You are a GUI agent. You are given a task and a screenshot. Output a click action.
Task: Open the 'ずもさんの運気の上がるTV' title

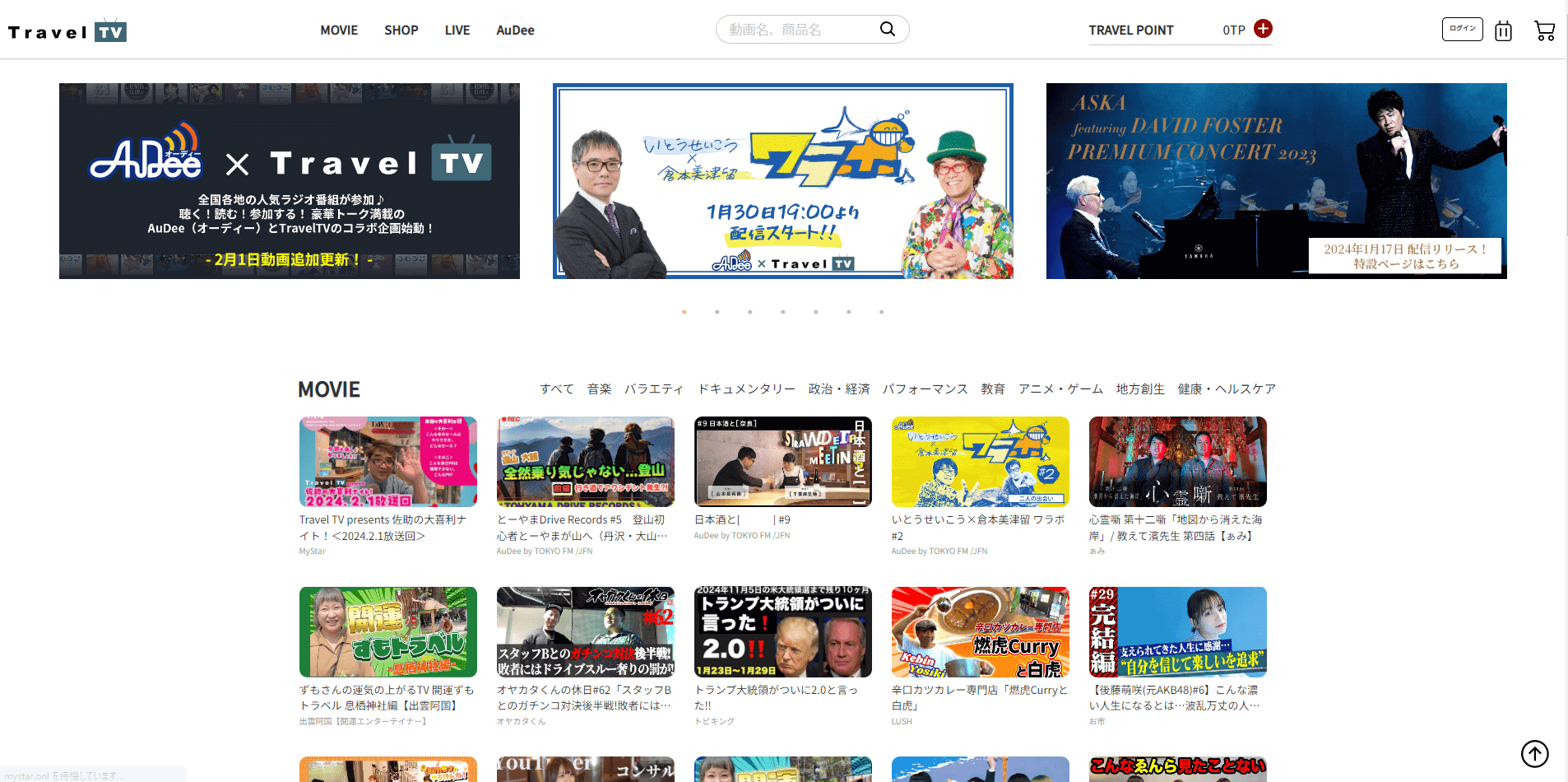click(387, 698)
